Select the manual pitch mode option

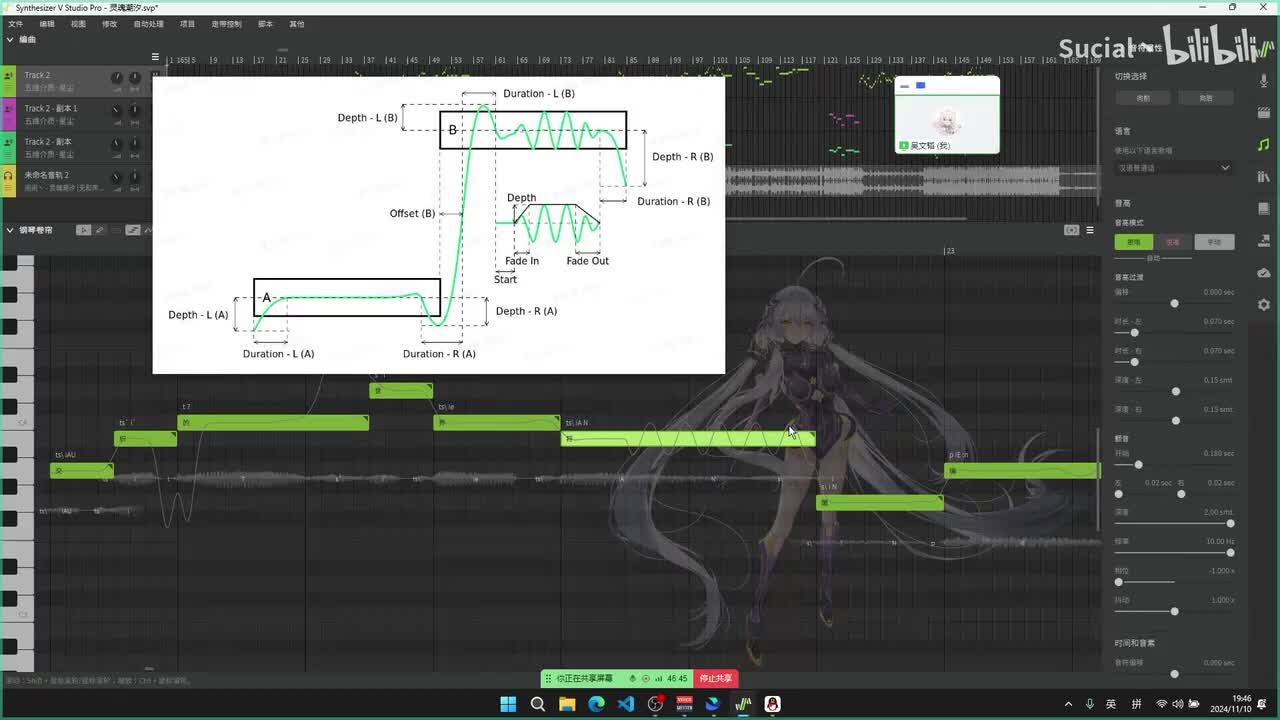pyautogui.click(x=1214, y=242)
